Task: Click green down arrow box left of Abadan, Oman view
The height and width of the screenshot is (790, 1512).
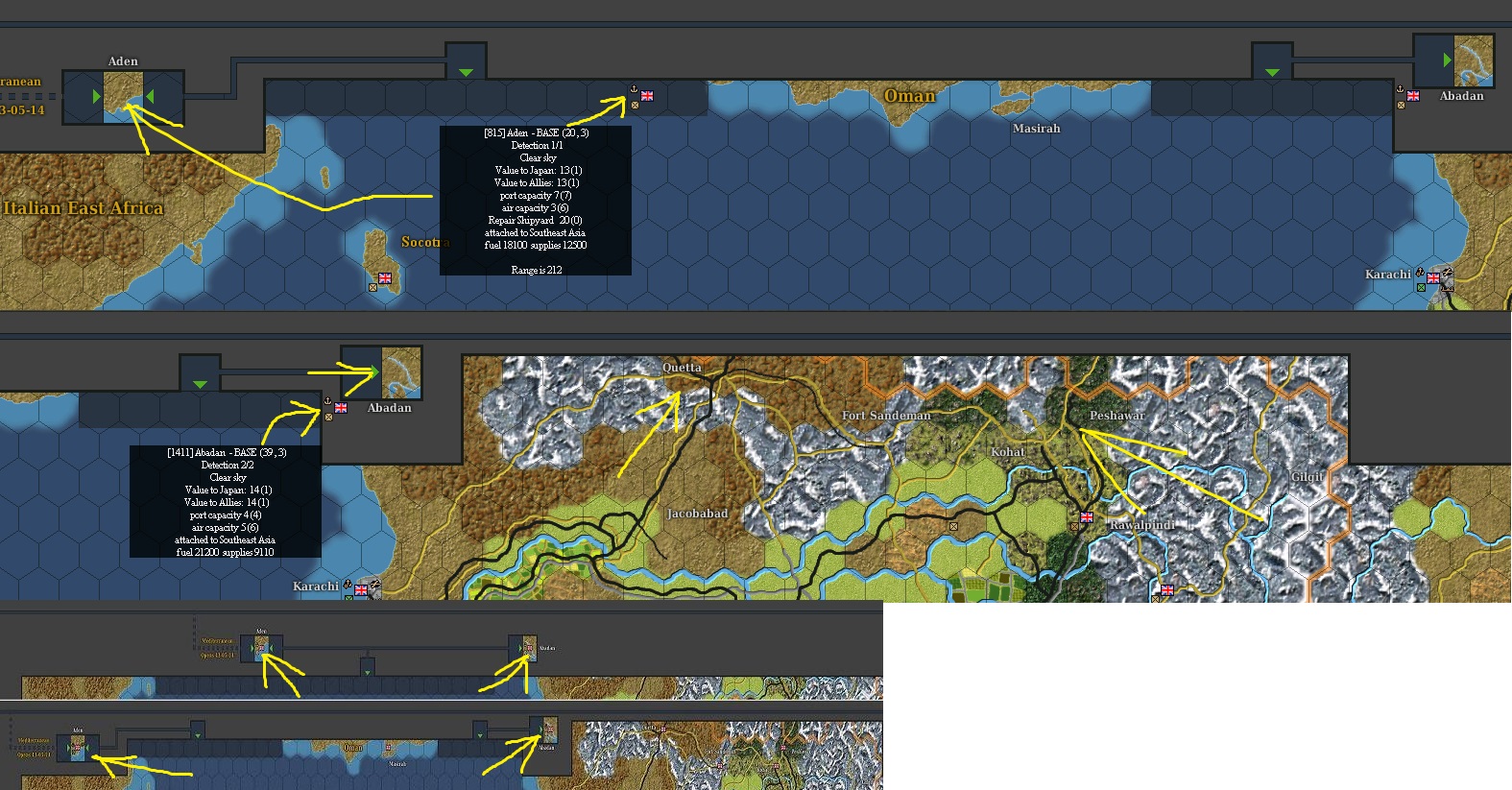Action: (1272, 62)
